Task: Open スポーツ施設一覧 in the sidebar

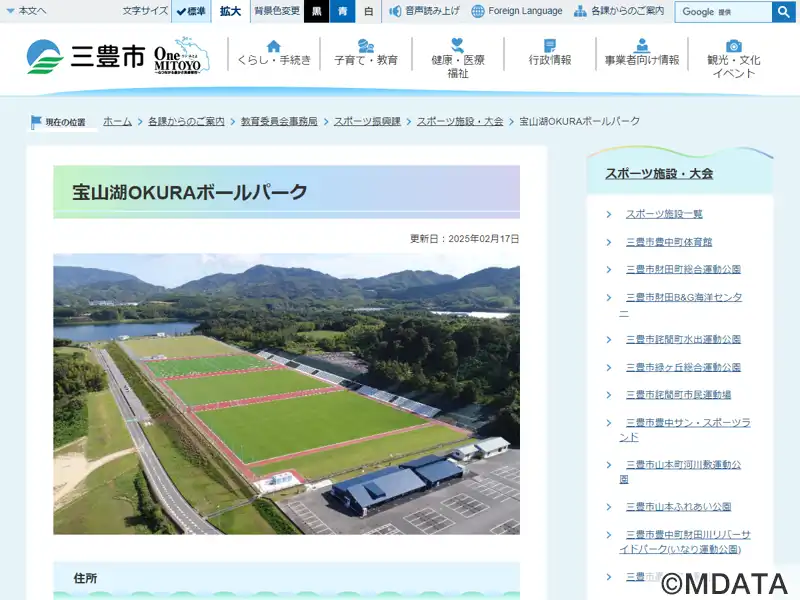Action: [x=664, y=214]
